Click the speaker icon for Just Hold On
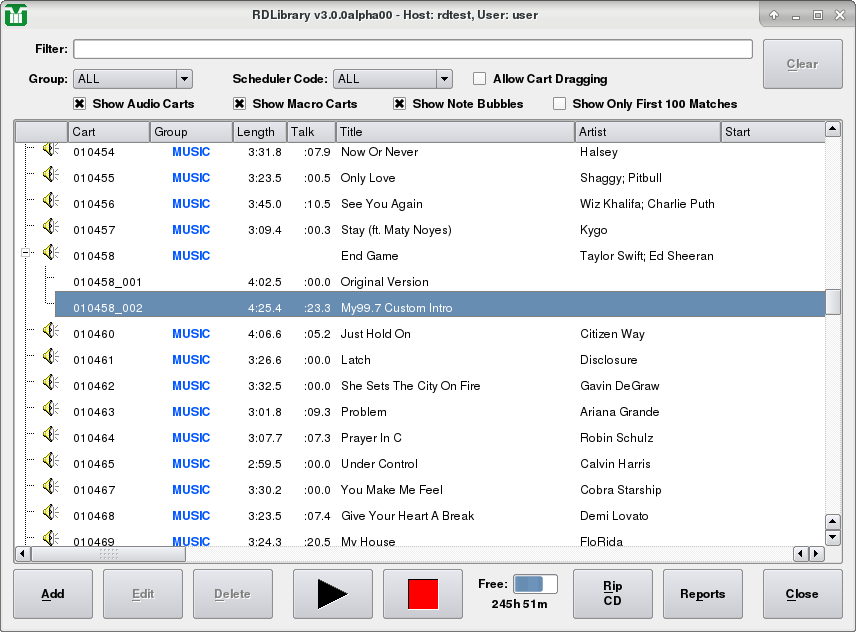Screen dimensions: 856x632 click(x=50, y=332)
